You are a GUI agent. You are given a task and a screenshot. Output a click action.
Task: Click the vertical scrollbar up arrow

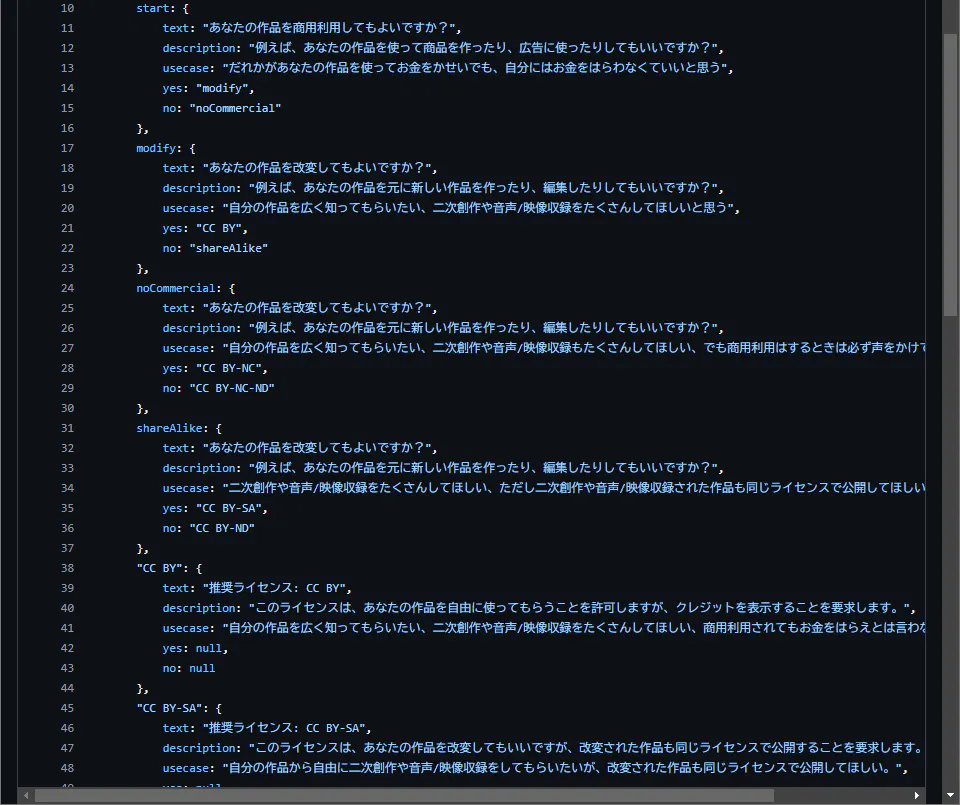coord(950,8)
